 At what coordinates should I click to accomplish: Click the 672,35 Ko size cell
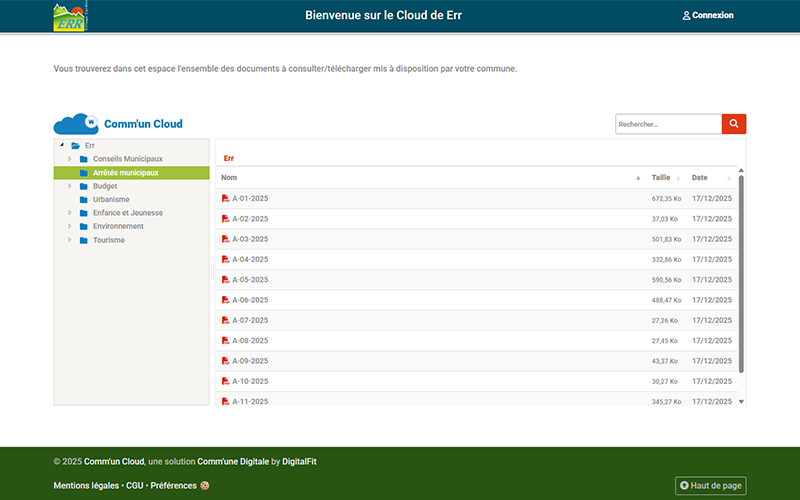tap(666, 198)
